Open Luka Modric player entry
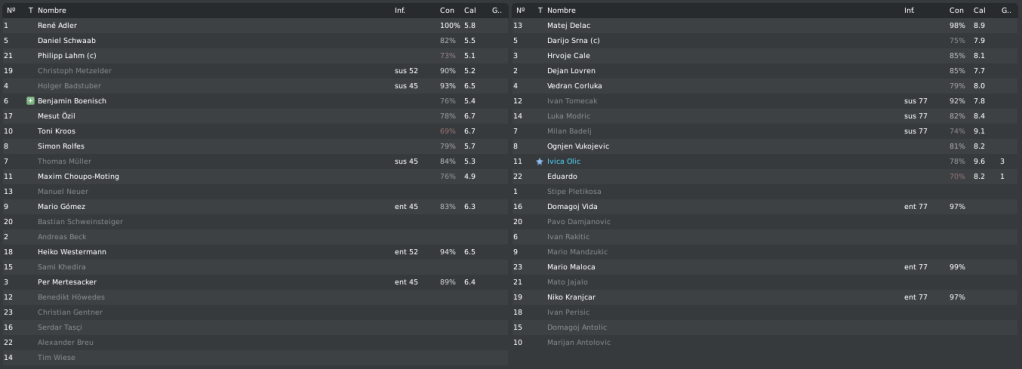Image resolution: width=1022 pixels, height=369 pixels. (568, 116)
